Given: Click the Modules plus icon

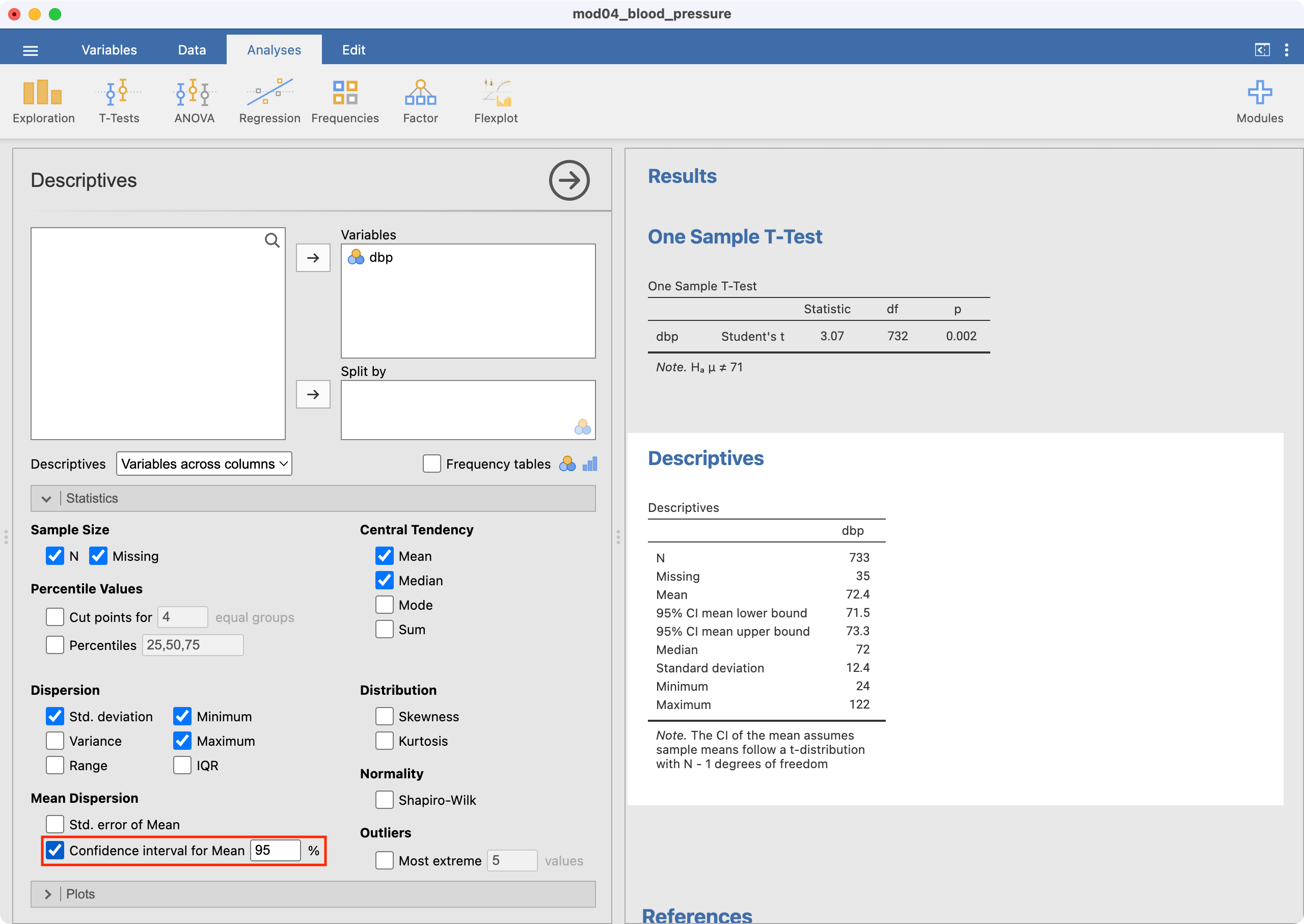Looking at the screenshot, I should [x=1259, y=93].
